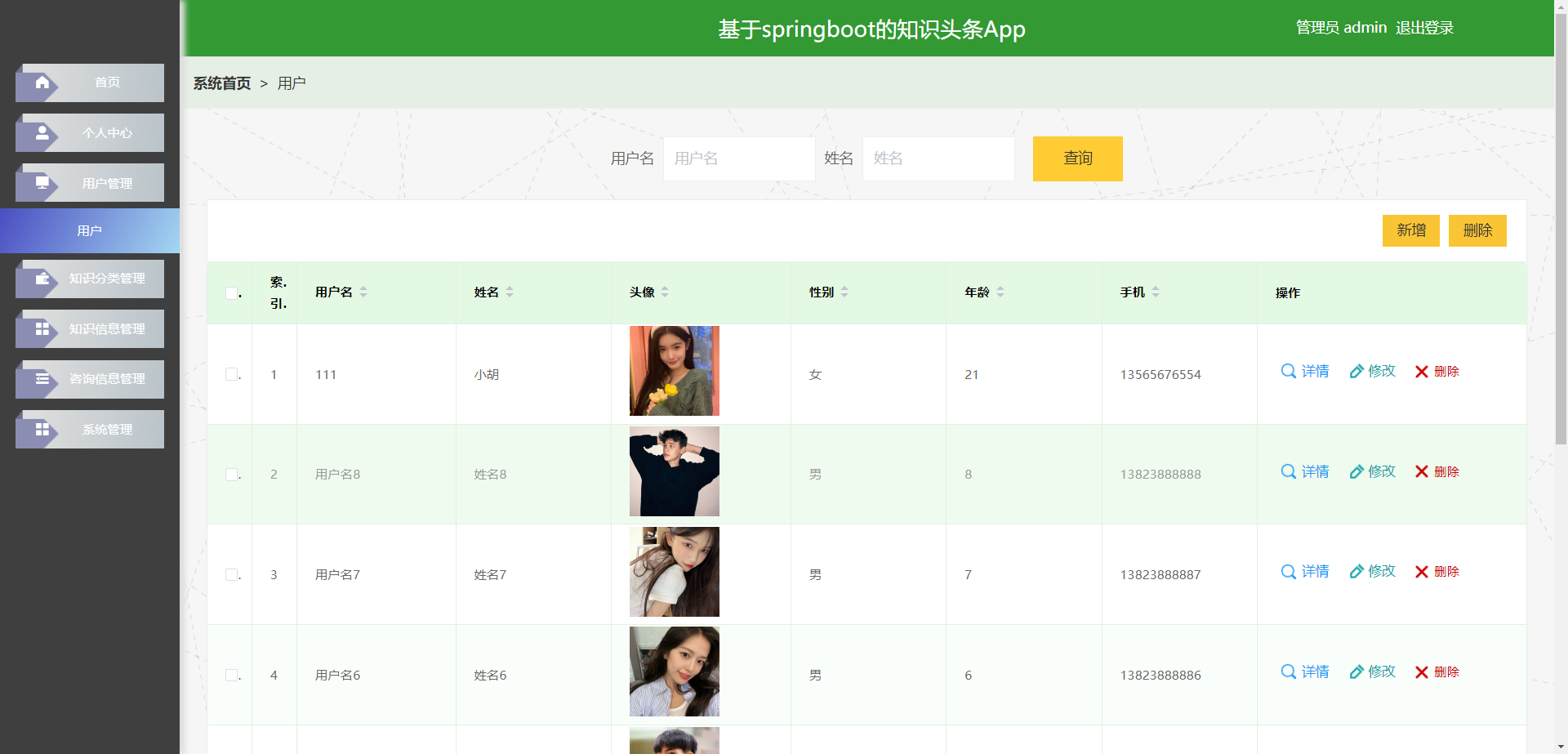Click pencil 修改 icon for 用户名7
Viewport: 1568px width, 754px height.
(x=1356, y=571)
